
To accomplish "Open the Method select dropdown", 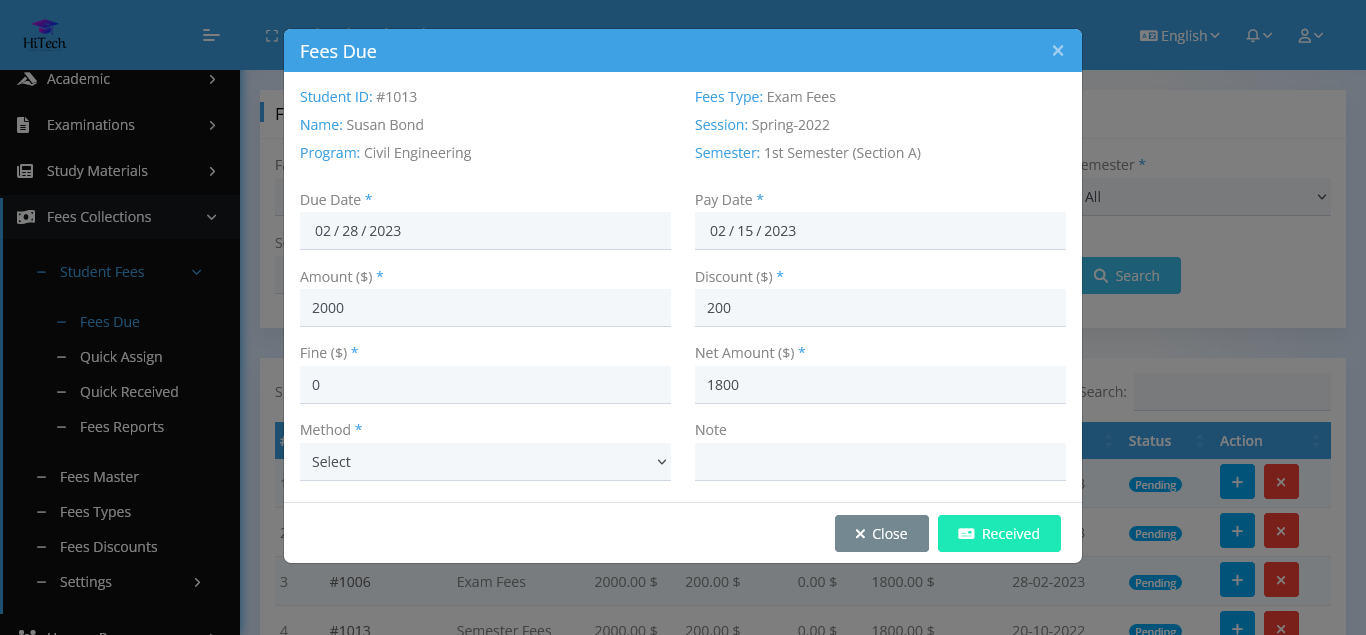I will [x=485, y=461].
